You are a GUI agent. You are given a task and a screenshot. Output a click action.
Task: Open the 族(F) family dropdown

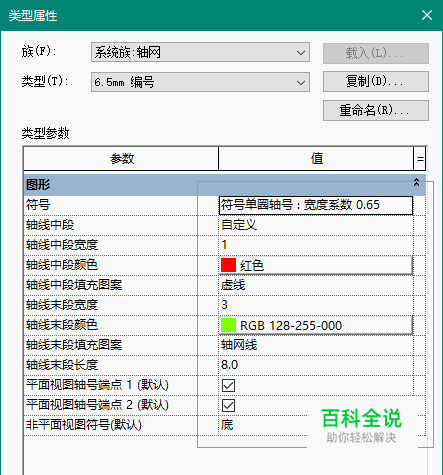[200, 52]
